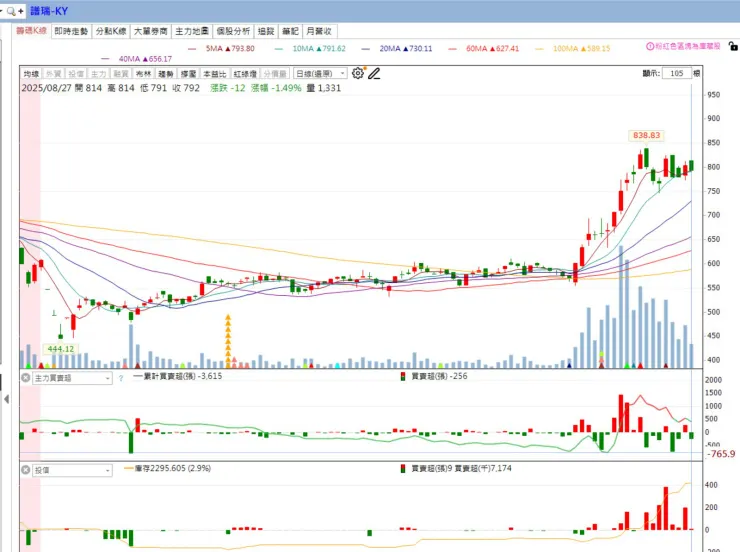This screenshot has height=552, width=740.
Task: Toggle the 投信 overlay button in toolbar
Action: pos(76,74)
